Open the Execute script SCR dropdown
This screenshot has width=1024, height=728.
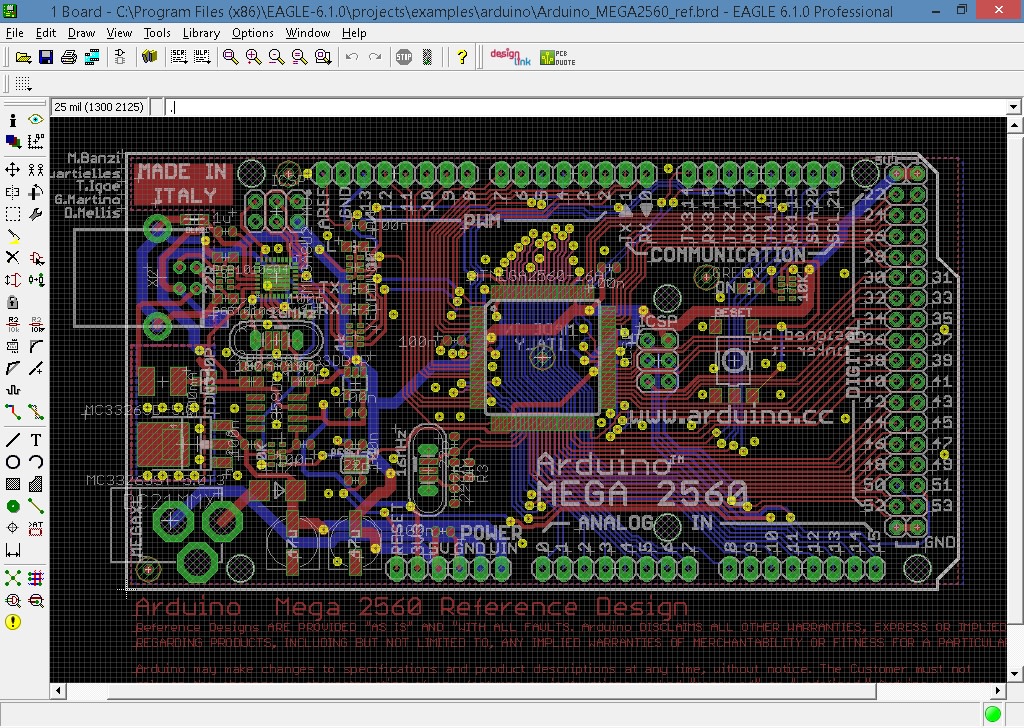(179, 57)
